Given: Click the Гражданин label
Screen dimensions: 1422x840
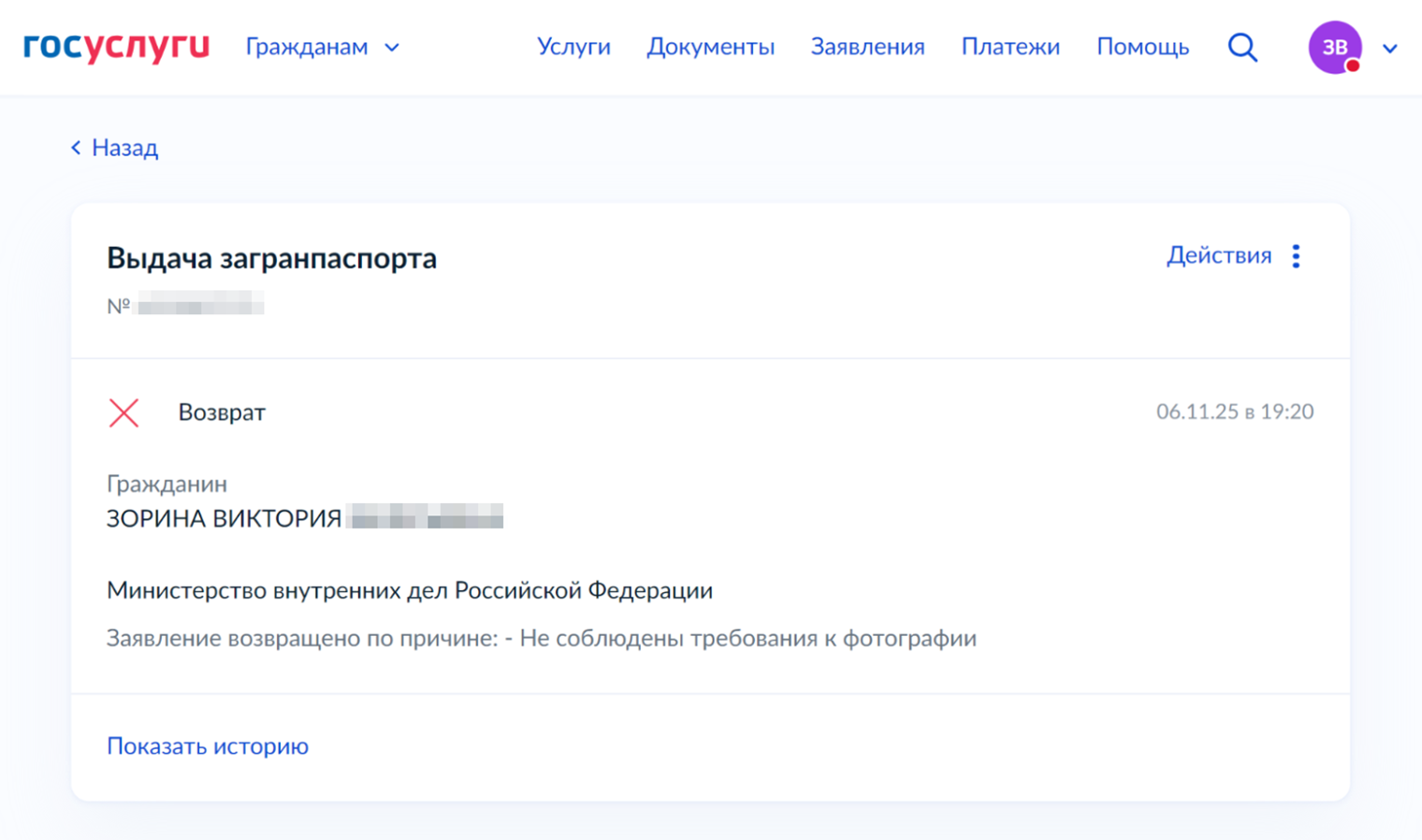Looking at the screenshot, I should coord(167,485).
